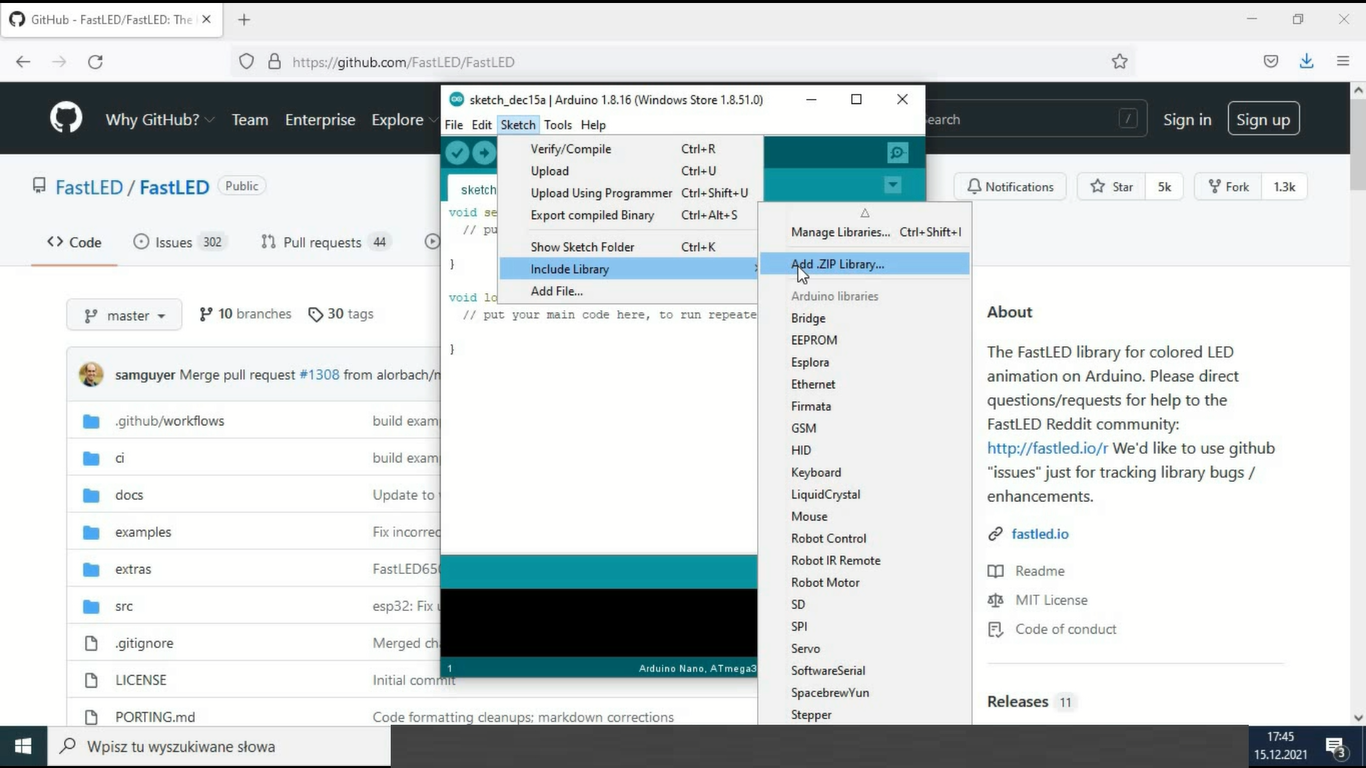This screenshot has width=1366, height=768.
Task: Open the Windows notification center icon
Action: click(1335, 746)
